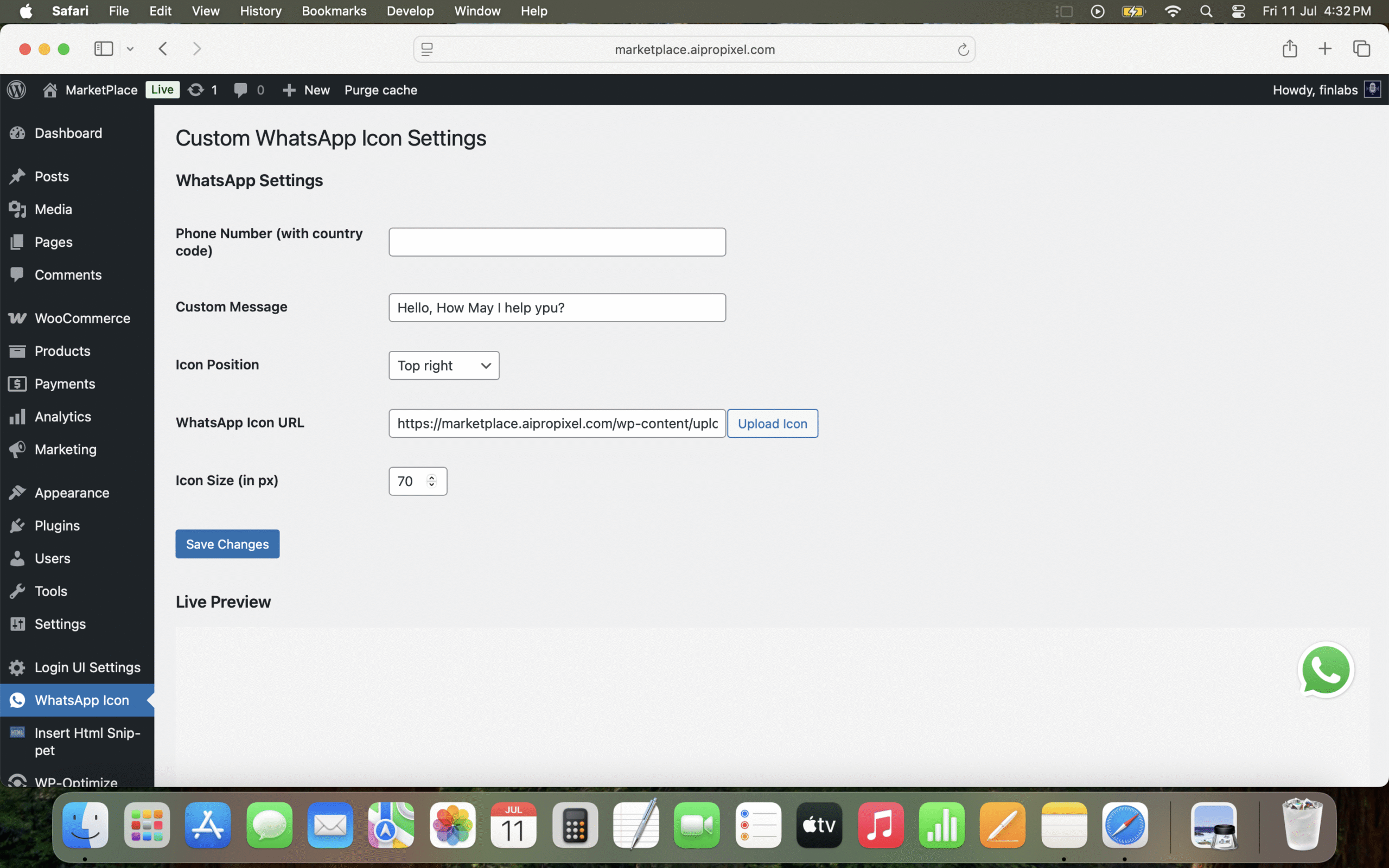The height and width of the screenshot is (868, 1389).
Task: Focus the Phone Number input field
Action: (x=557, y=242)
